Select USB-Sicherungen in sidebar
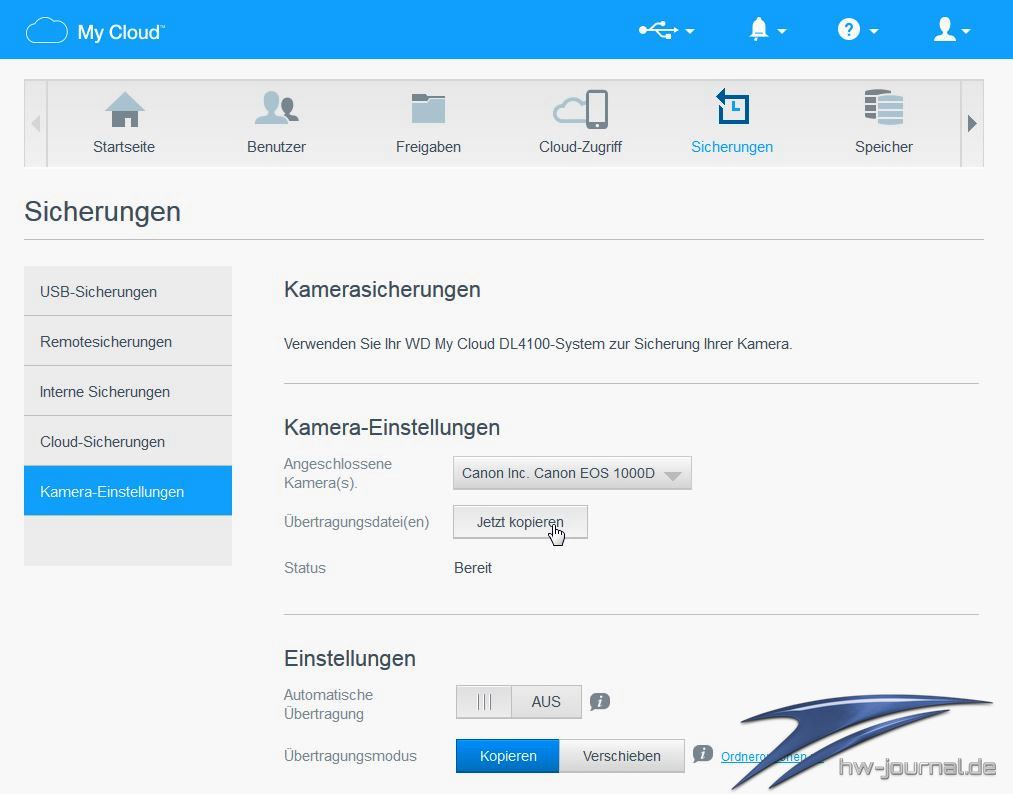Image resolution: width=1013 pixels, height=794 pixels. [128, 292]
